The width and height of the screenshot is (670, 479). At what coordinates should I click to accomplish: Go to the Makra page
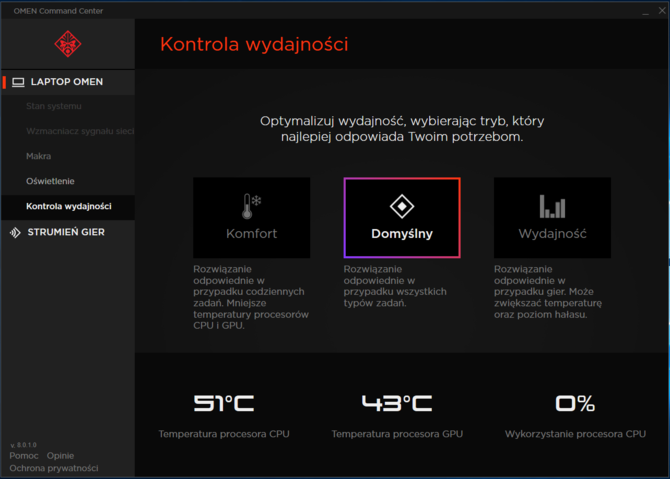[68, 156]
